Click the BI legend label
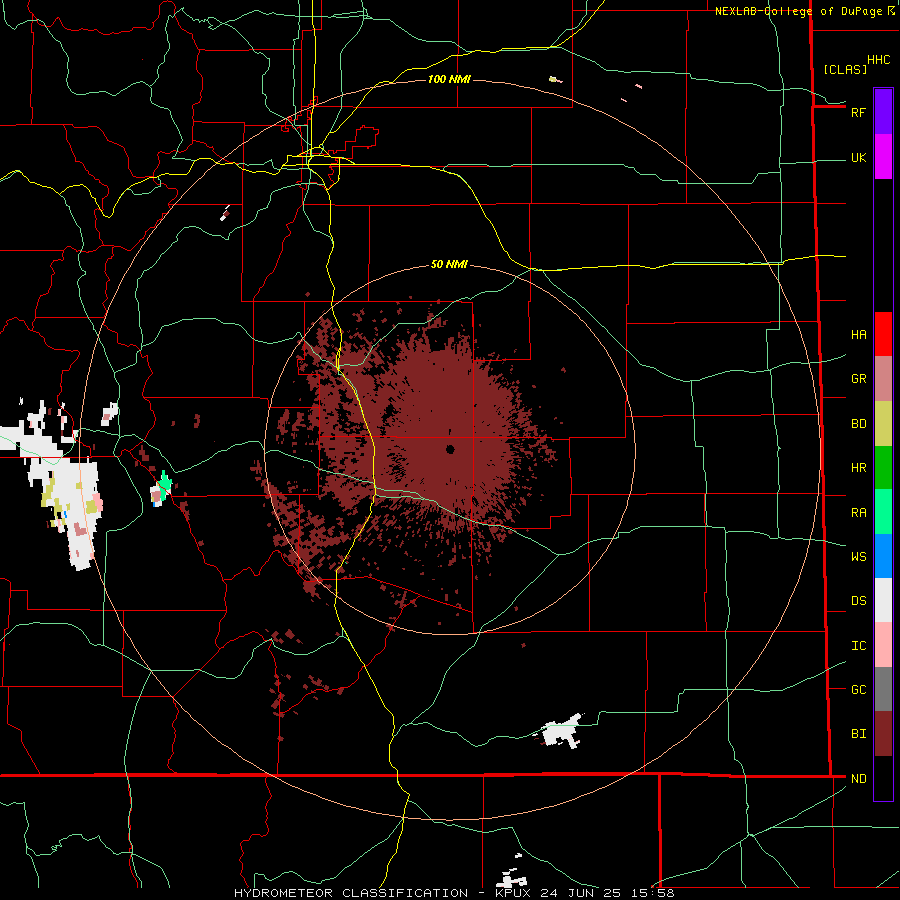This screenshot has width=900, height=900. point(858,734)
